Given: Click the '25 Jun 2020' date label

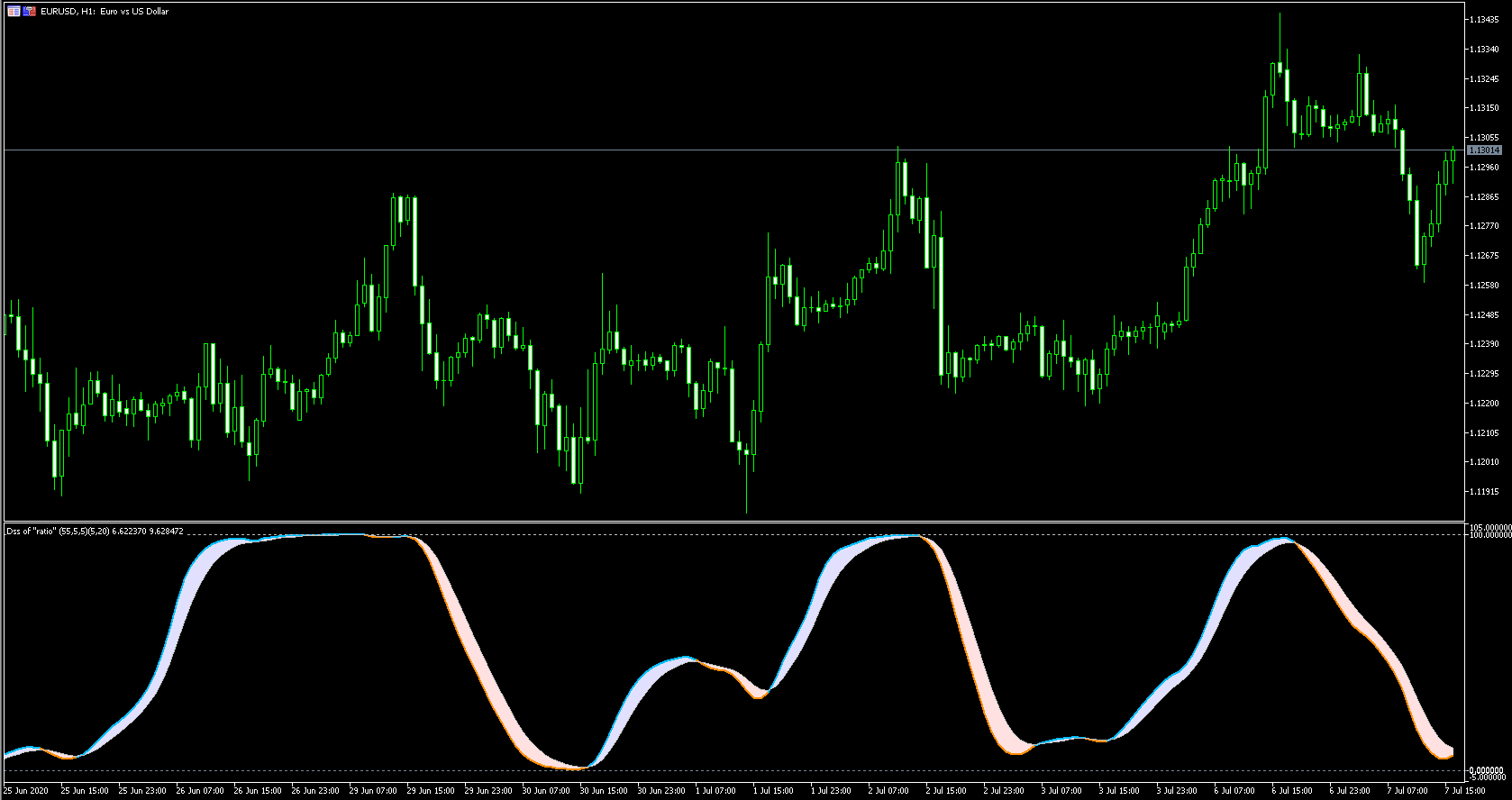Looking at the screenshot, I should pos(26,791).
